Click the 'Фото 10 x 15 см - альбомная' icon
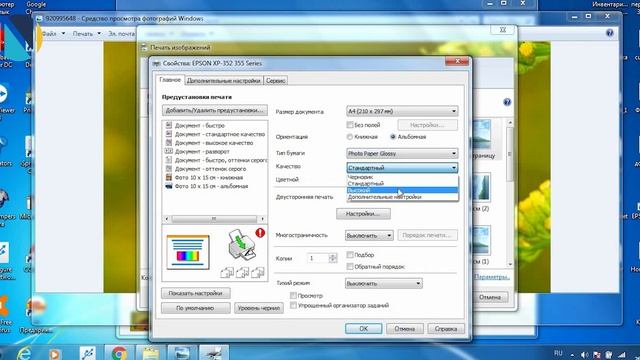This screenshot has width=640, height=360. pos(169,186)
